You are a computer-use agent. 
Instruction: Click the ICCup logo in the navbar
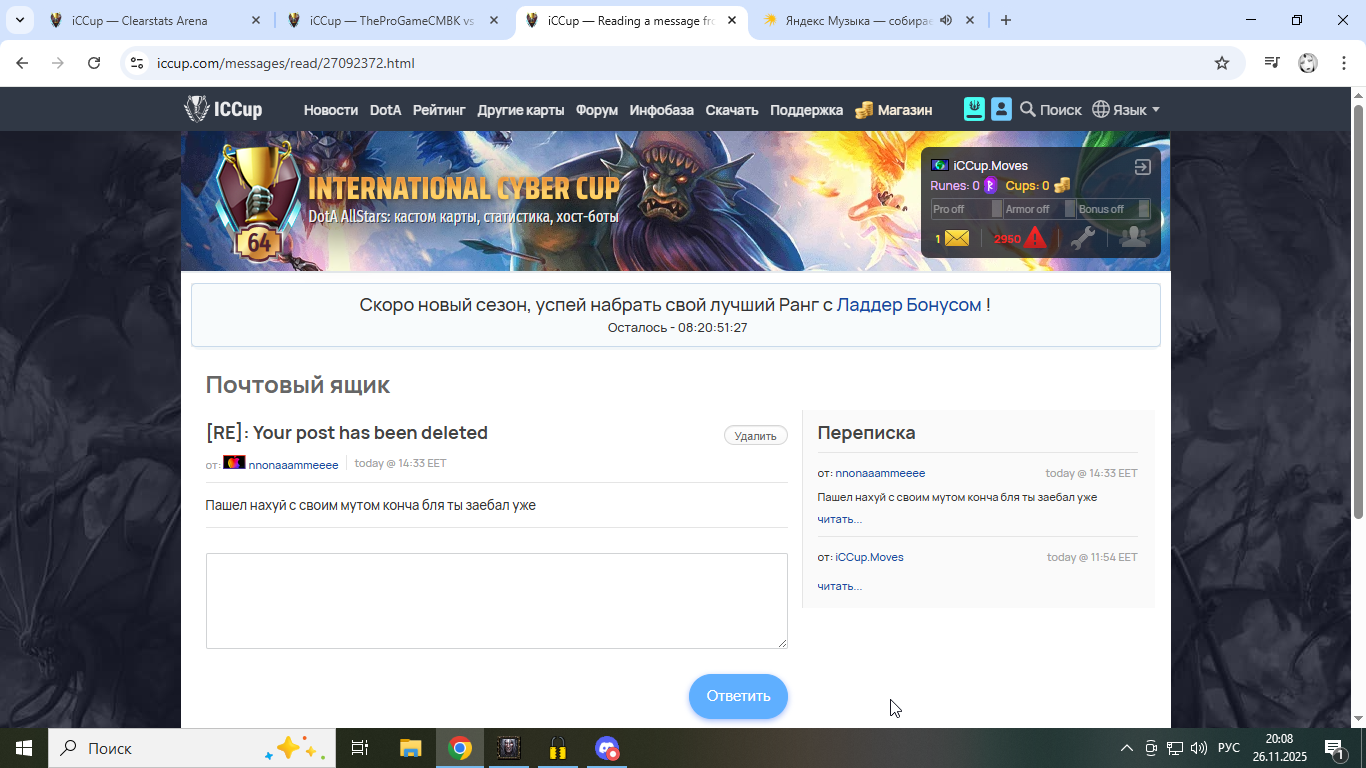coord(223,109)
